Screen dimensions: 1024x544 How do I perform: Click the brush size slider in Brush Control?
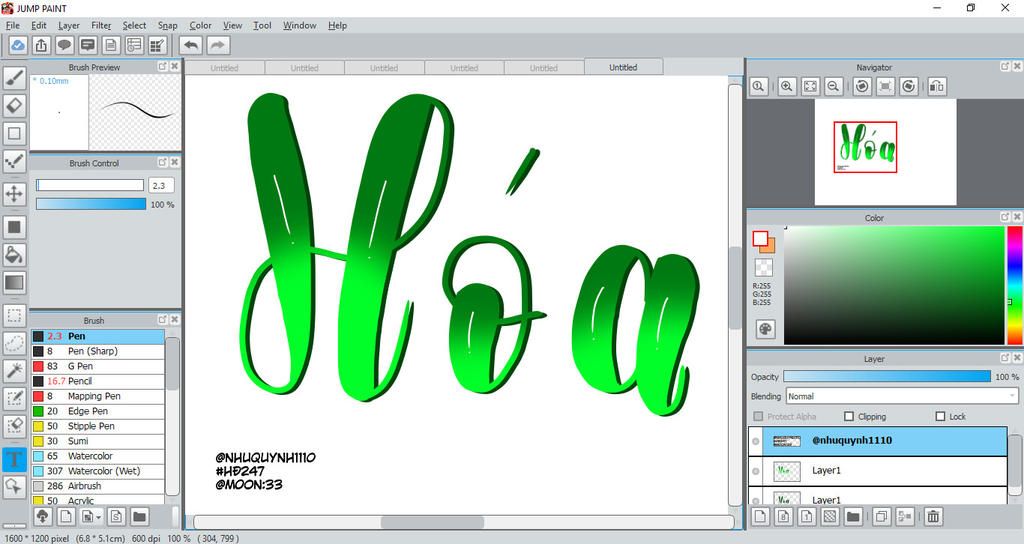(90, 185)
